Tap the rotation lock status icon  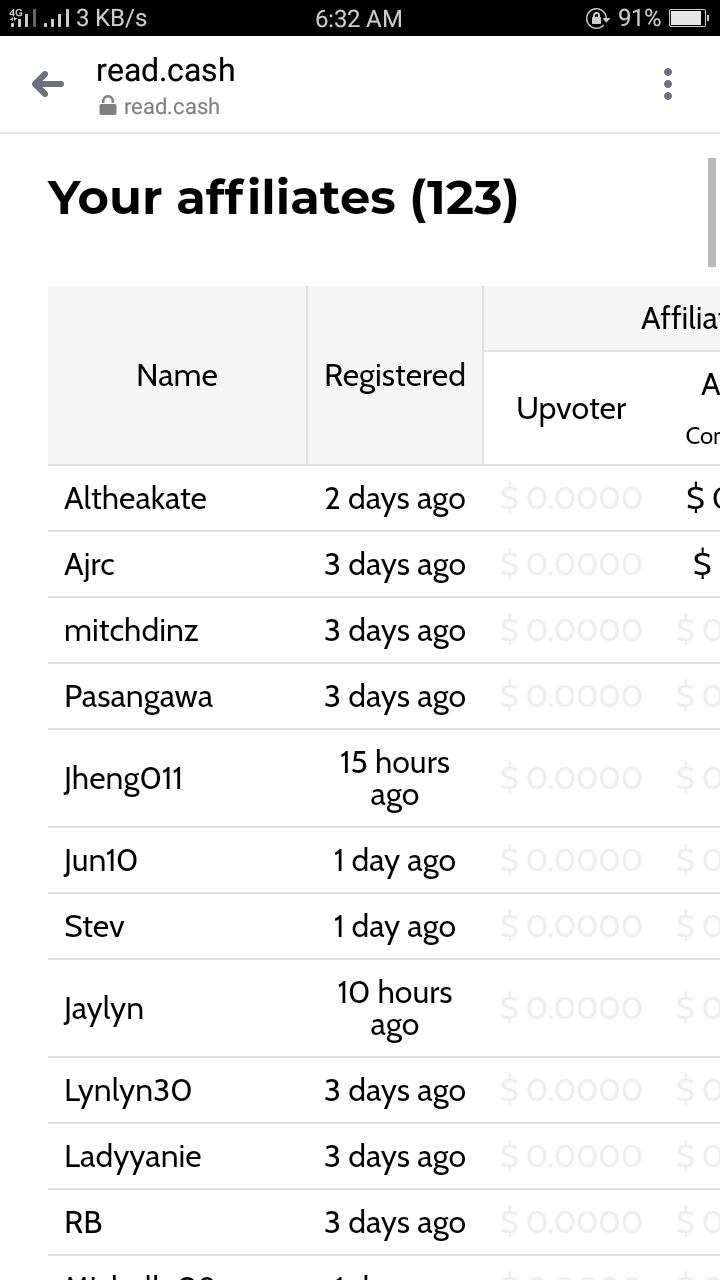(597, 18)
